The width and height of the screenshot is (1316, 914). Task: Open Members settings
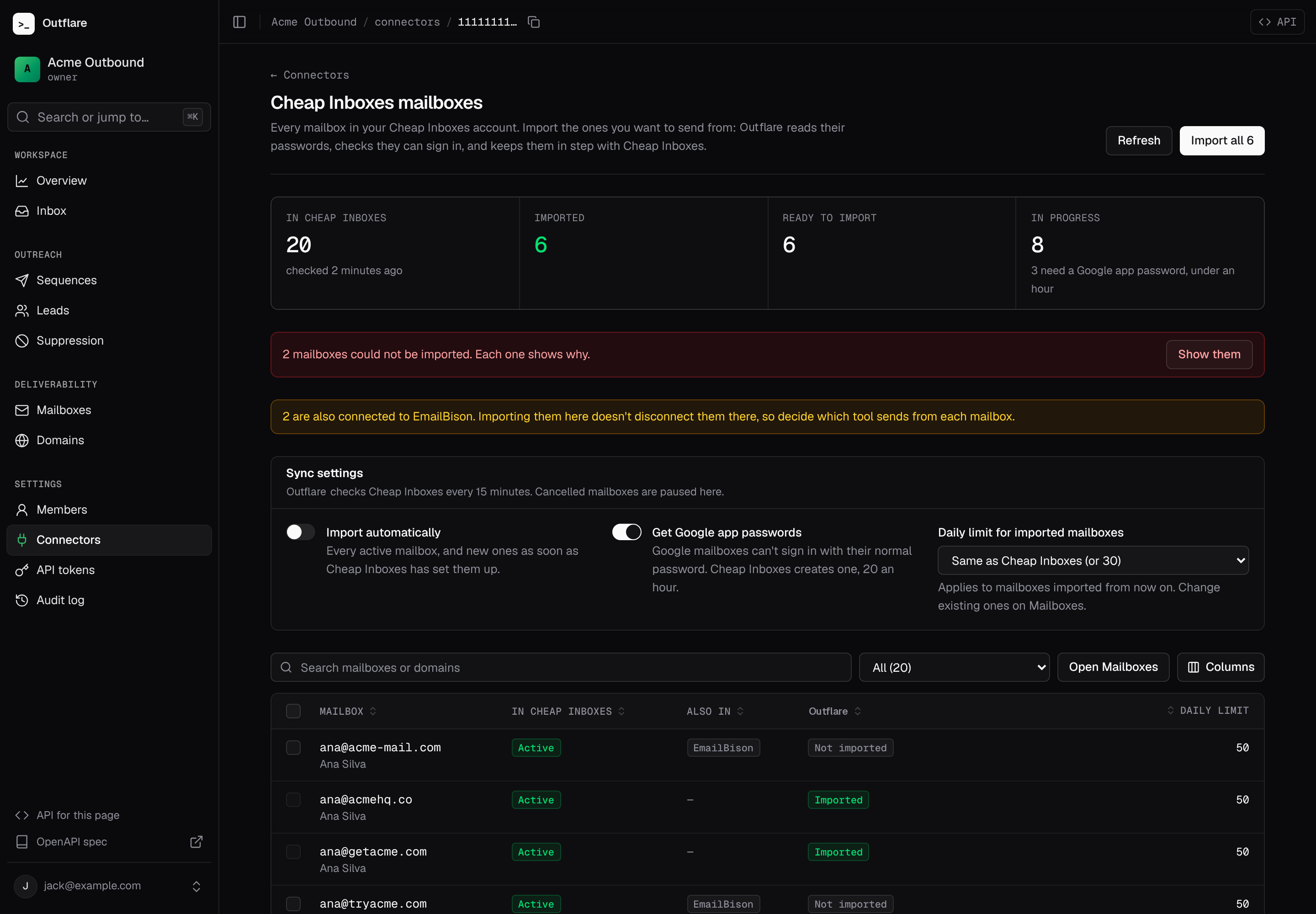click(109, 510)
